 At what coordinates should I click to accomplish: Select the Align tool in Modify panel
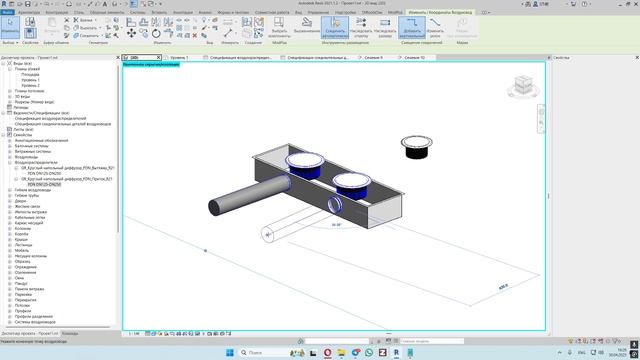coord(131,22)
